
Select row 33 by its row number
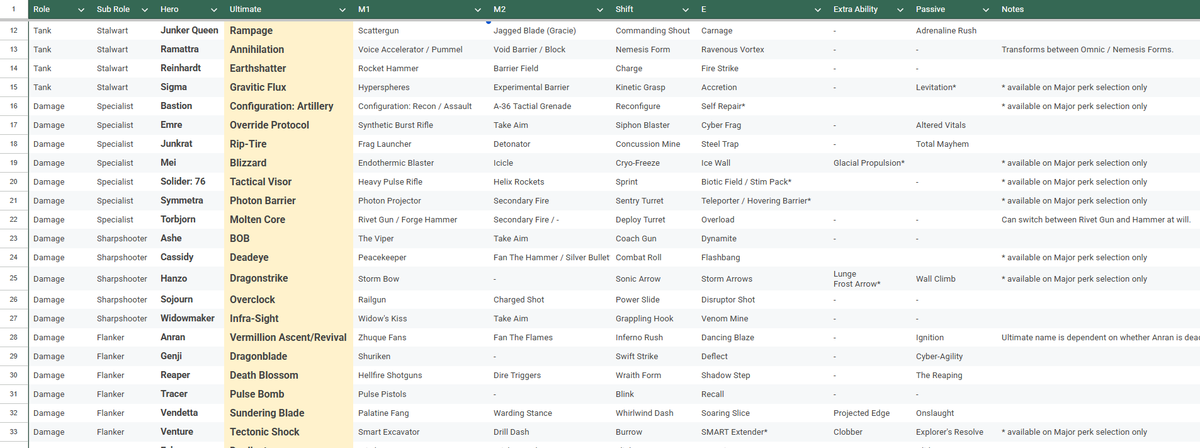point(14,432)
